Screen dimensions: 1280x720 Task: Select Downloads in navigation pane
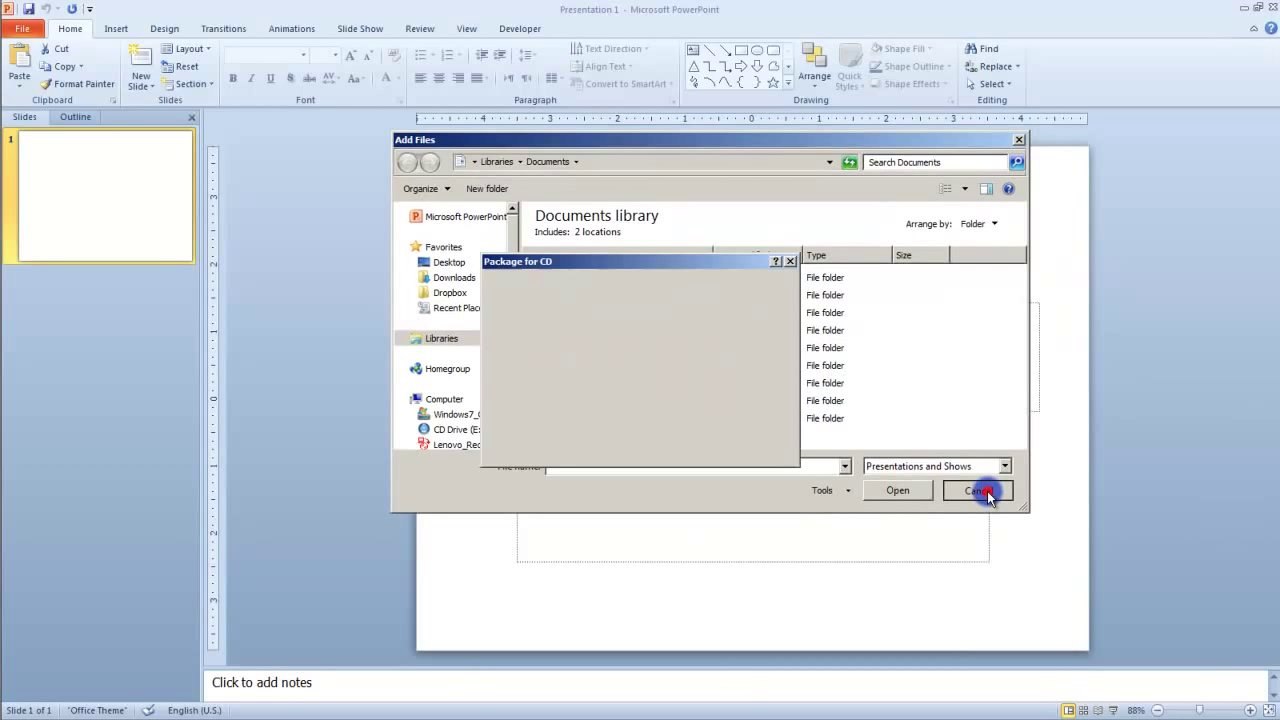click(446, 278)
